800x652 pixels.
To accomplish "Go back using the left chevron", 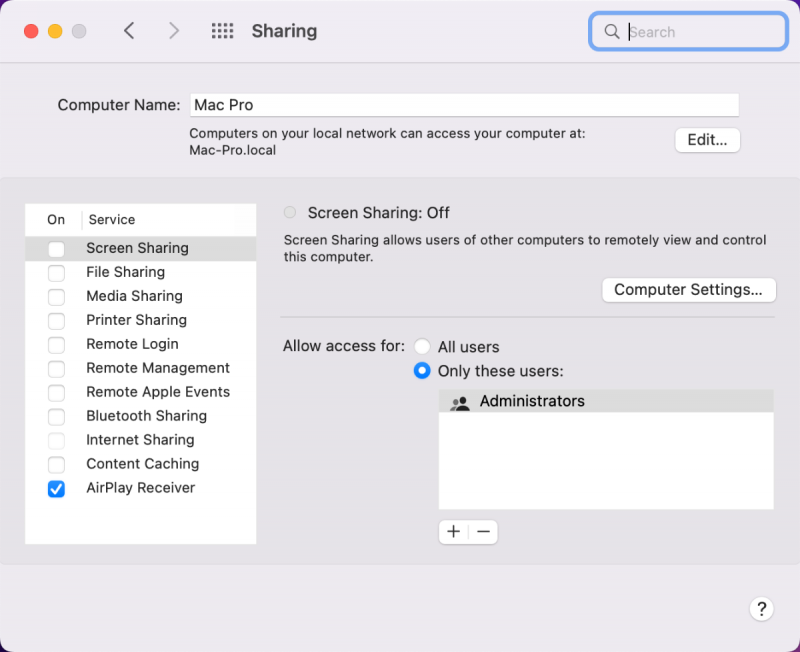I will (x=129, y=31).
